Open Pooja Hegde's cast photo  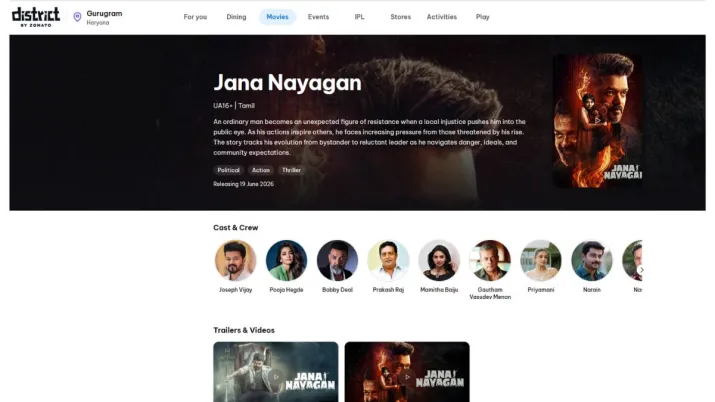pyautogui.click(x=286, y=260)
